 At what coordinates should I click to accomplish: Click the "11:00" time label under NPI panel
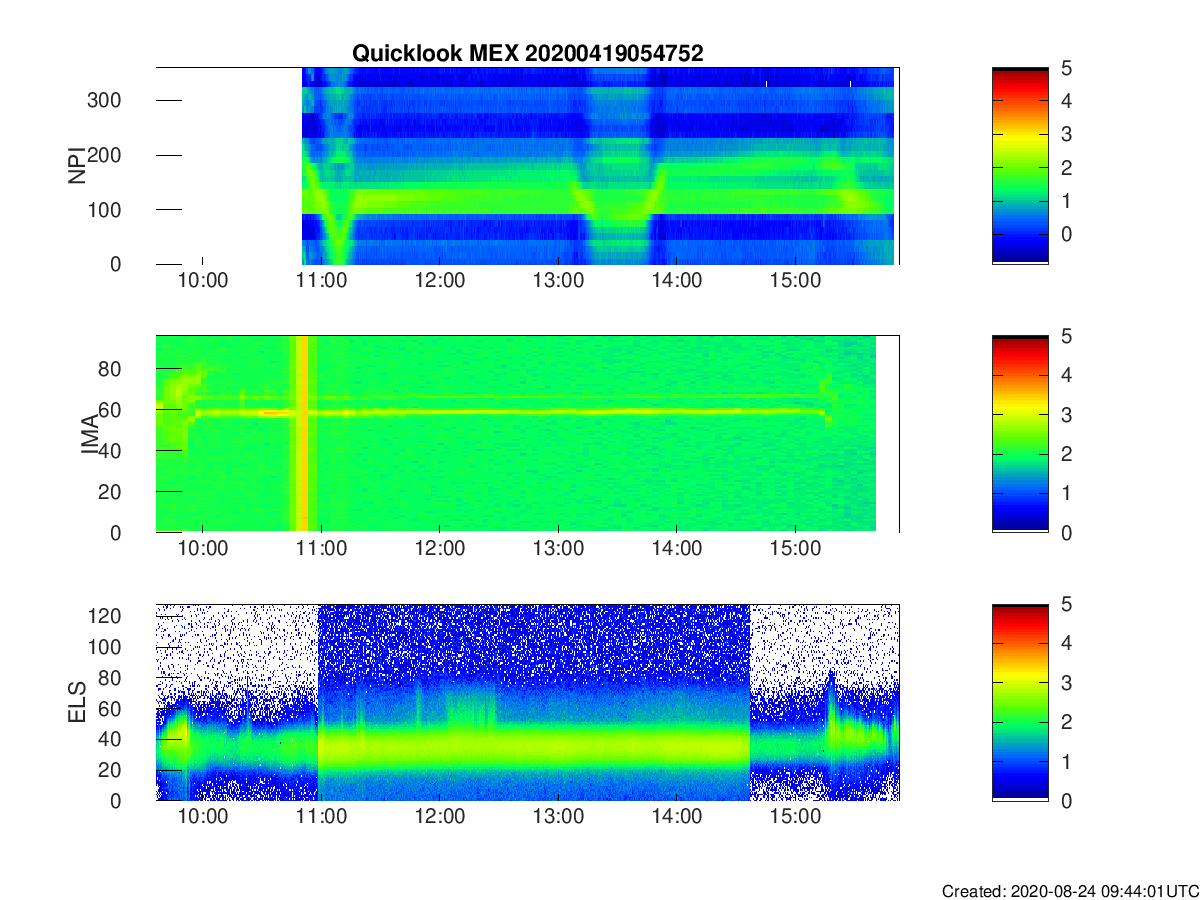[x=321, y=281]
